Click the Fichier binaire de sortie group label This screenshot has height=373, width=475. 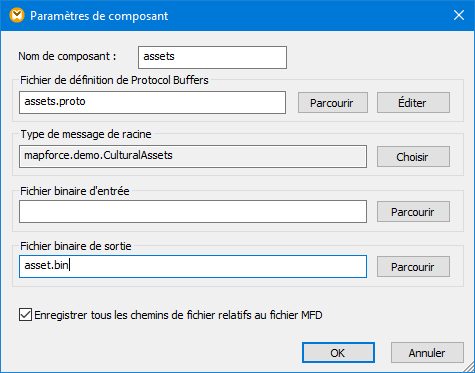[x=76, y=246]
